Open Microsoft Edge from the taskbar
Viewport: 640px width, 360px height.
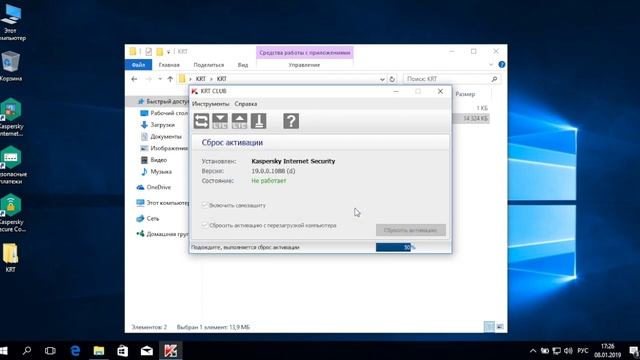pos(75,351)
